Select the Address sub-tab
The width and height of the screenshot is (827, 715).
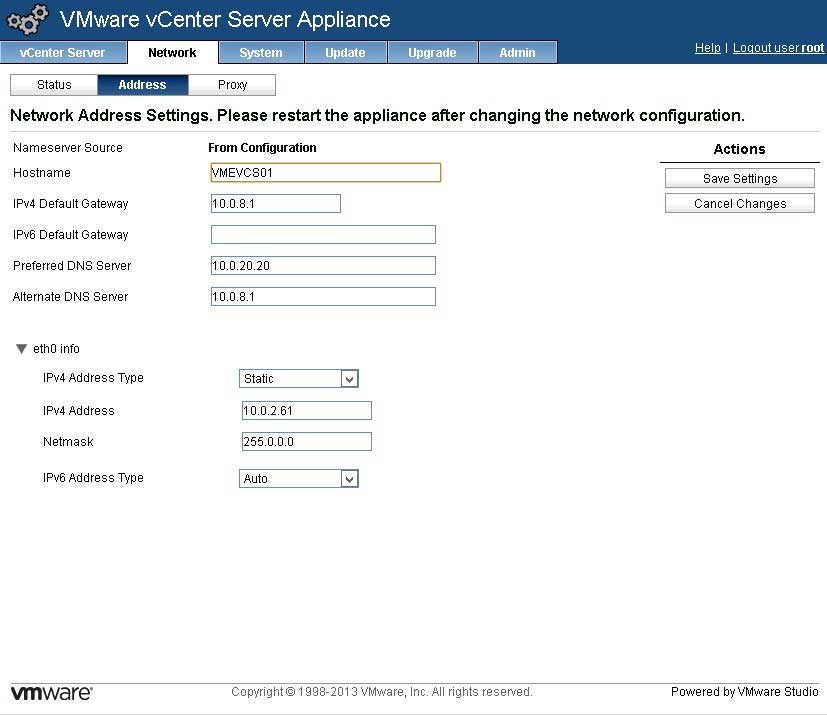pyautogui.click(x=142, y=85)
